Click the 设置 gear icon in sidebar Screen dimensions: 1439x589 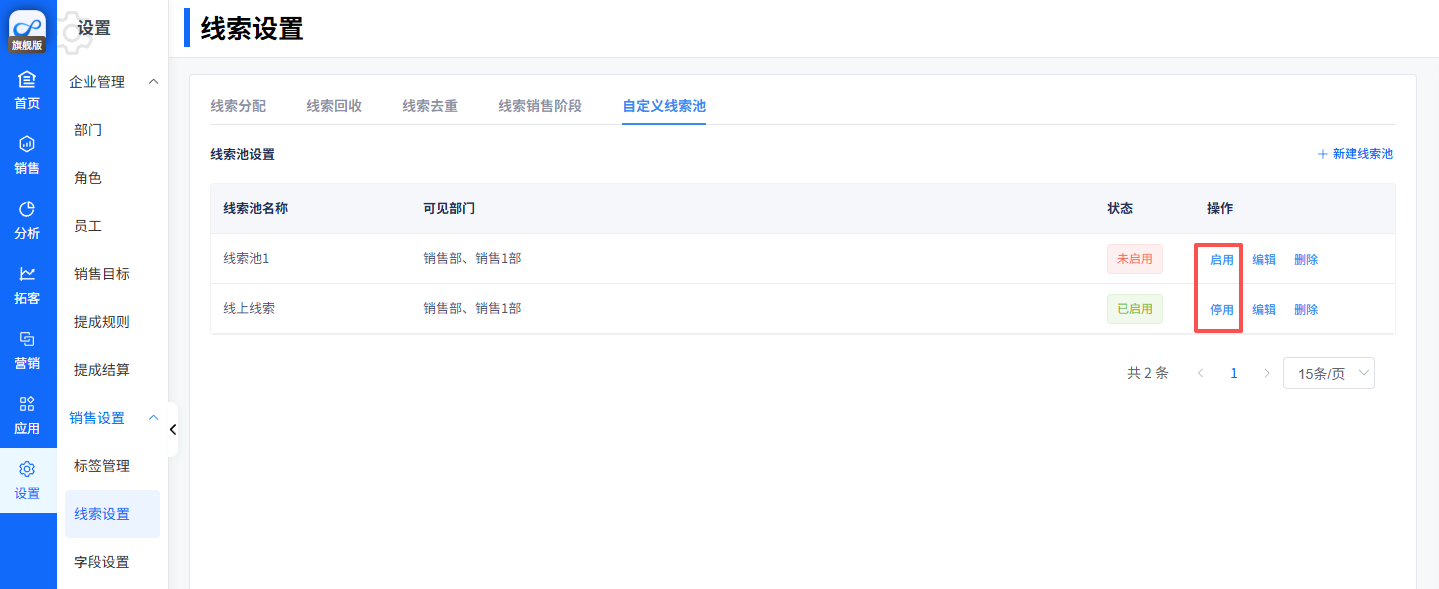coord(27,470)
